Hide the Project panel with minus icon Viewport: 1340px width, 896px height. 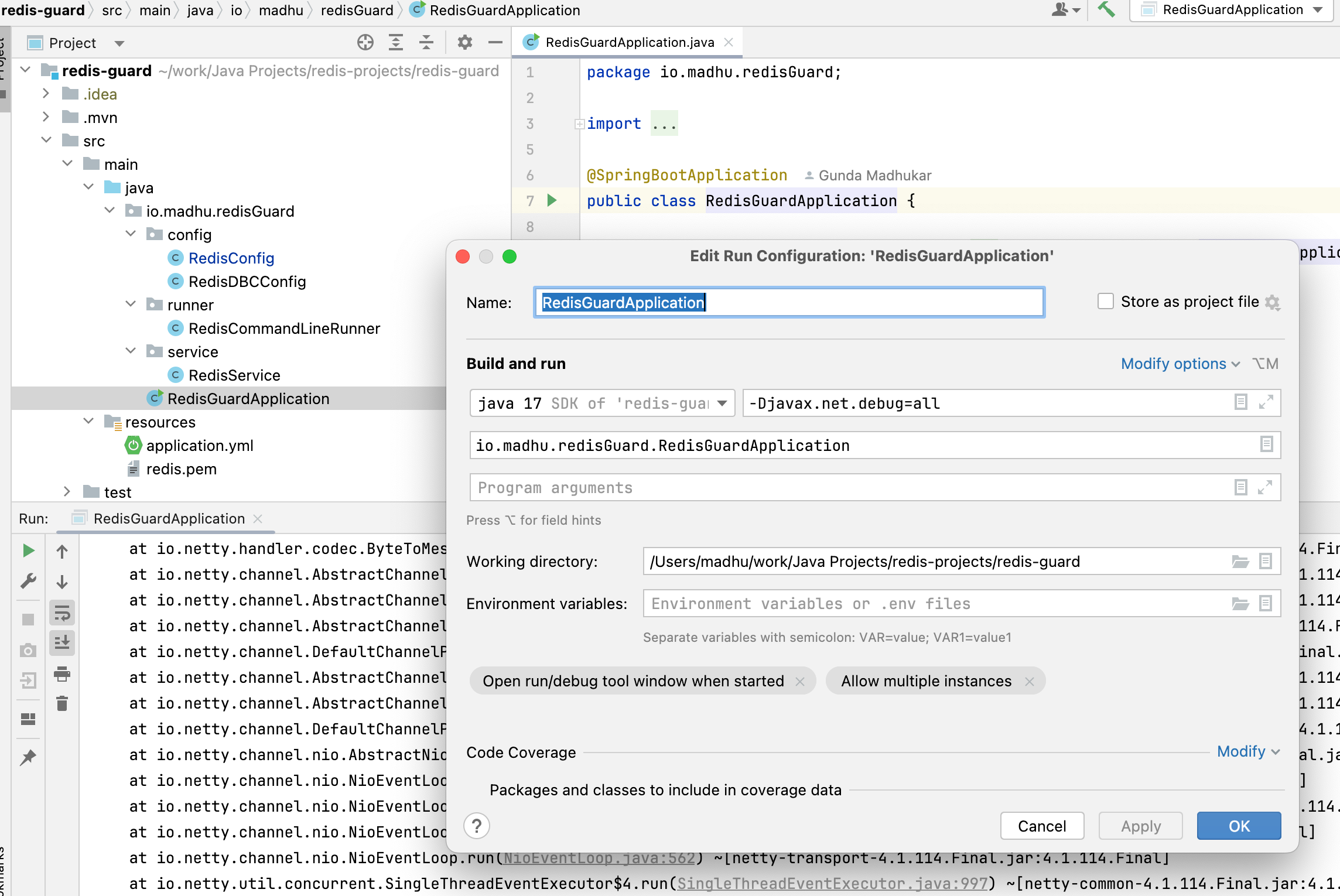click(x=495, y=42)
